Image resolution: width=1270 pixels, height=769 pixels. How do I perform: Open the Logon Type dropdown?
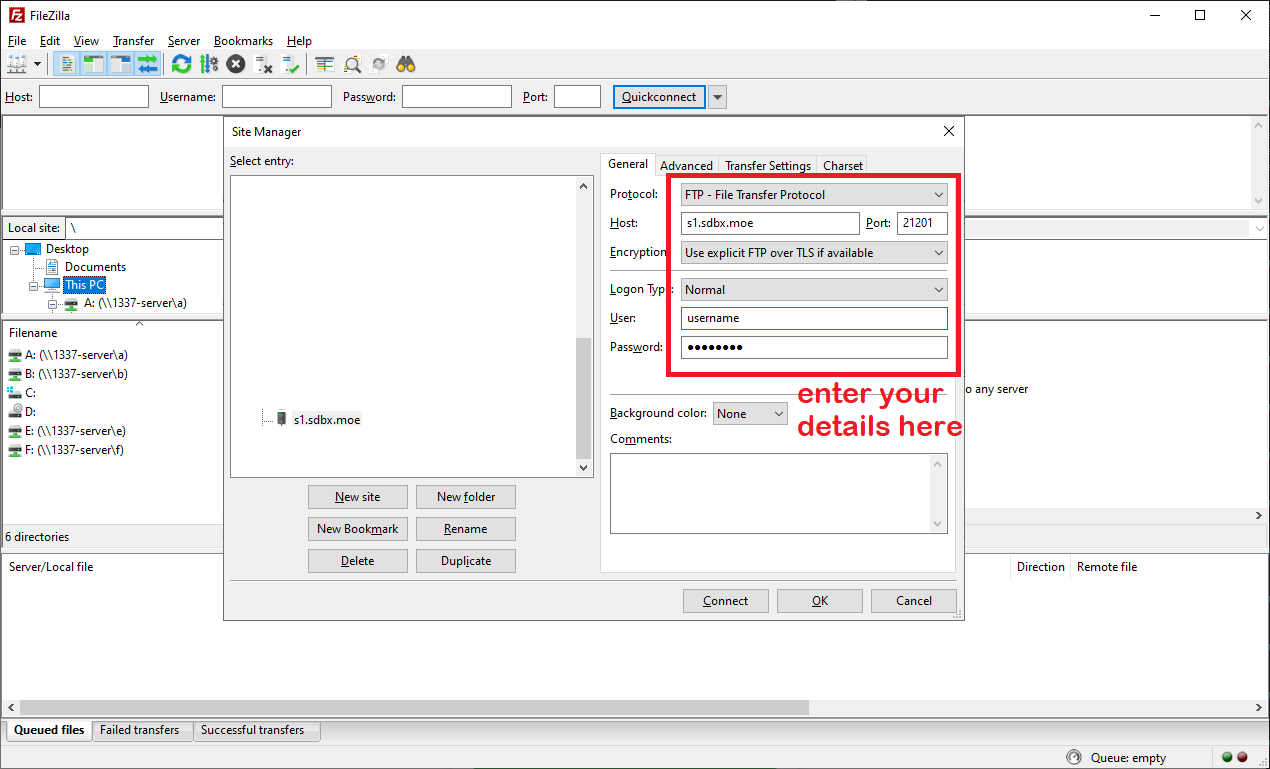point(814,290)
